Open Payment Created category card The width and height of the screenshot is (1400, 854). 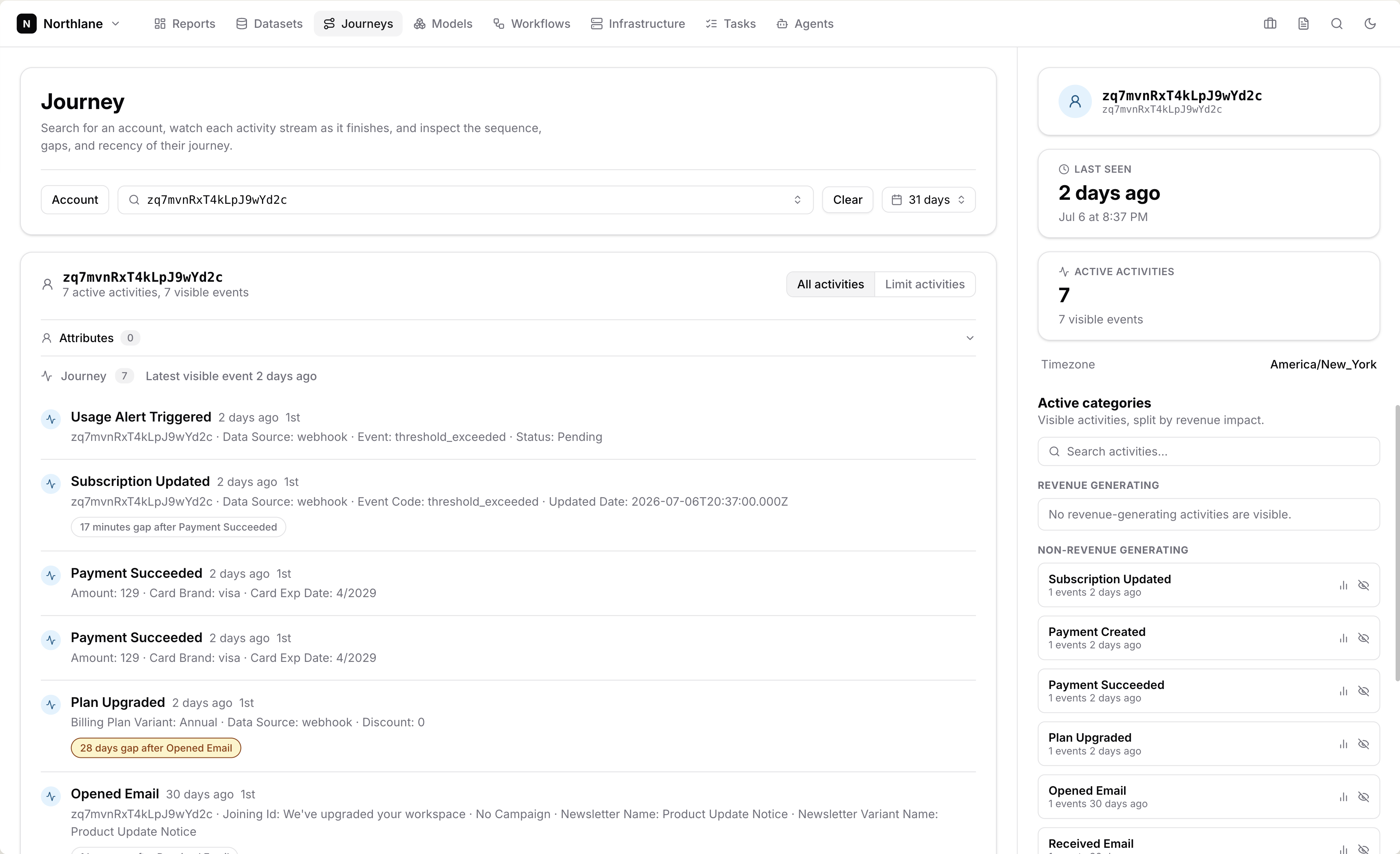point(1209,638)
